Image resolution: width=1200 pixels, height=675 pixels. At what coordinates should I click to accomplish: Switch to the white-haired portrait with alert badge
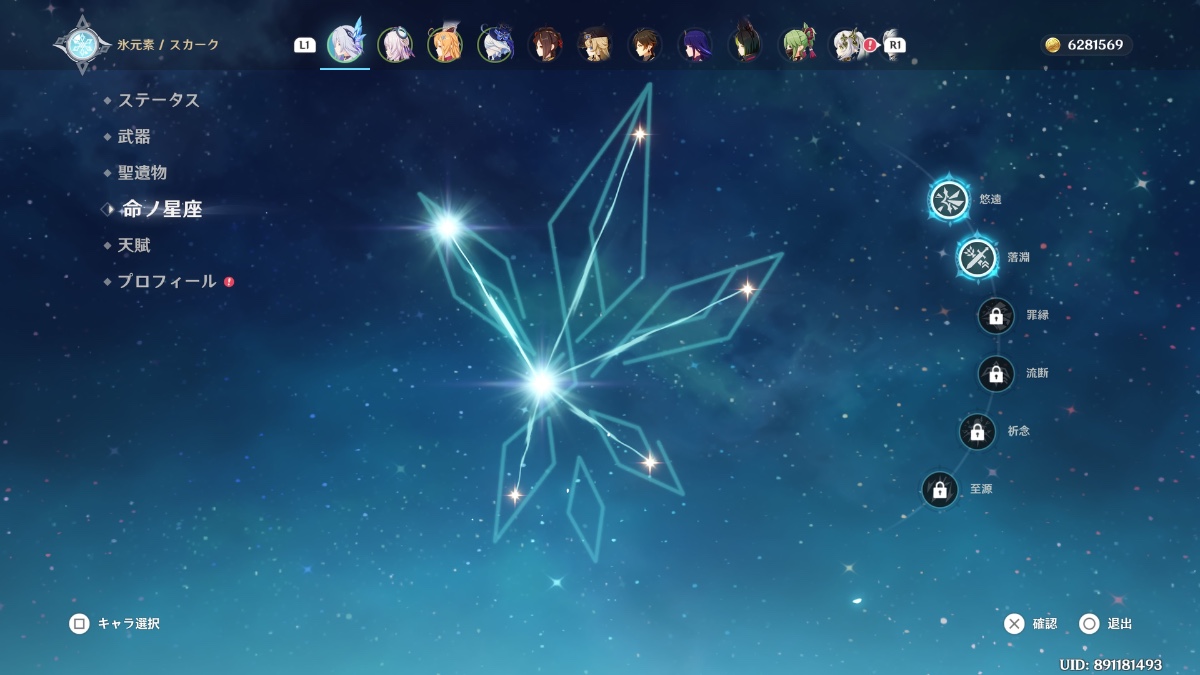tap(849, 45)
